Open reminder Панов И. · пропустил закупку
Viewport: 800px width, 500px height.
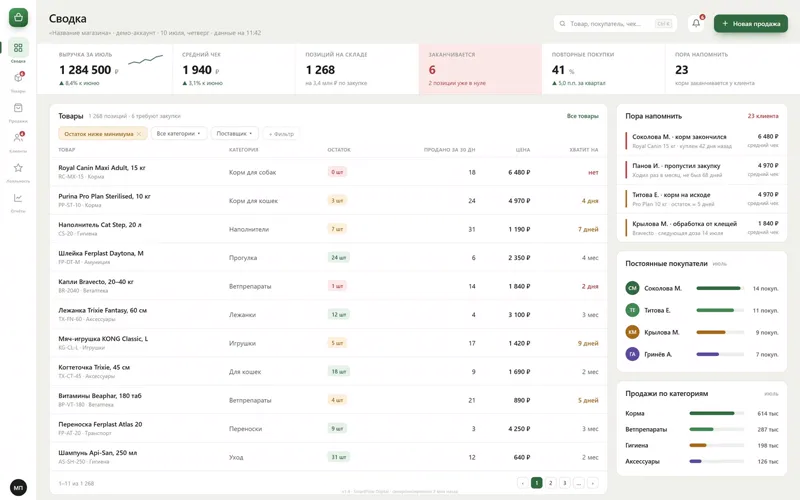click(702, 170)
